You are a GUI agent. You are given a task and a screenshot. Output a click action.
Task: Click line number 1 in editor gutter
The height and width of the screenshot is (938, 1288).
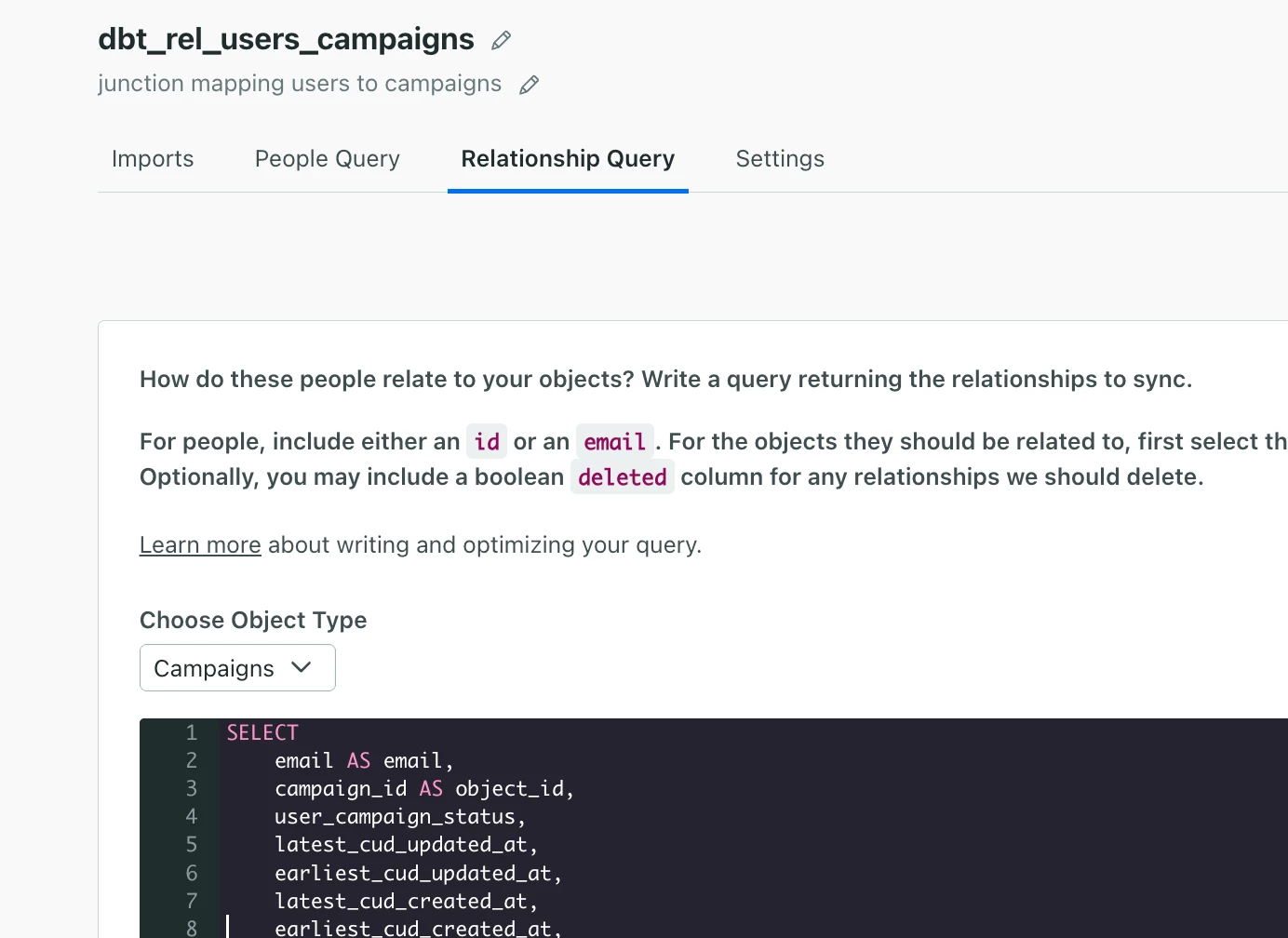coord(192,732)
